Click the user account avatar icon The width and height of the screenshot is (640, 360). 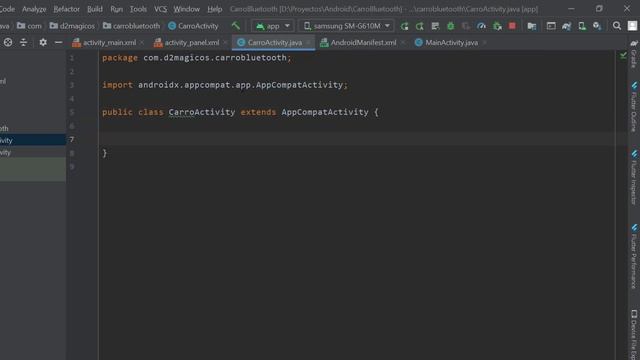coord(632,26)
